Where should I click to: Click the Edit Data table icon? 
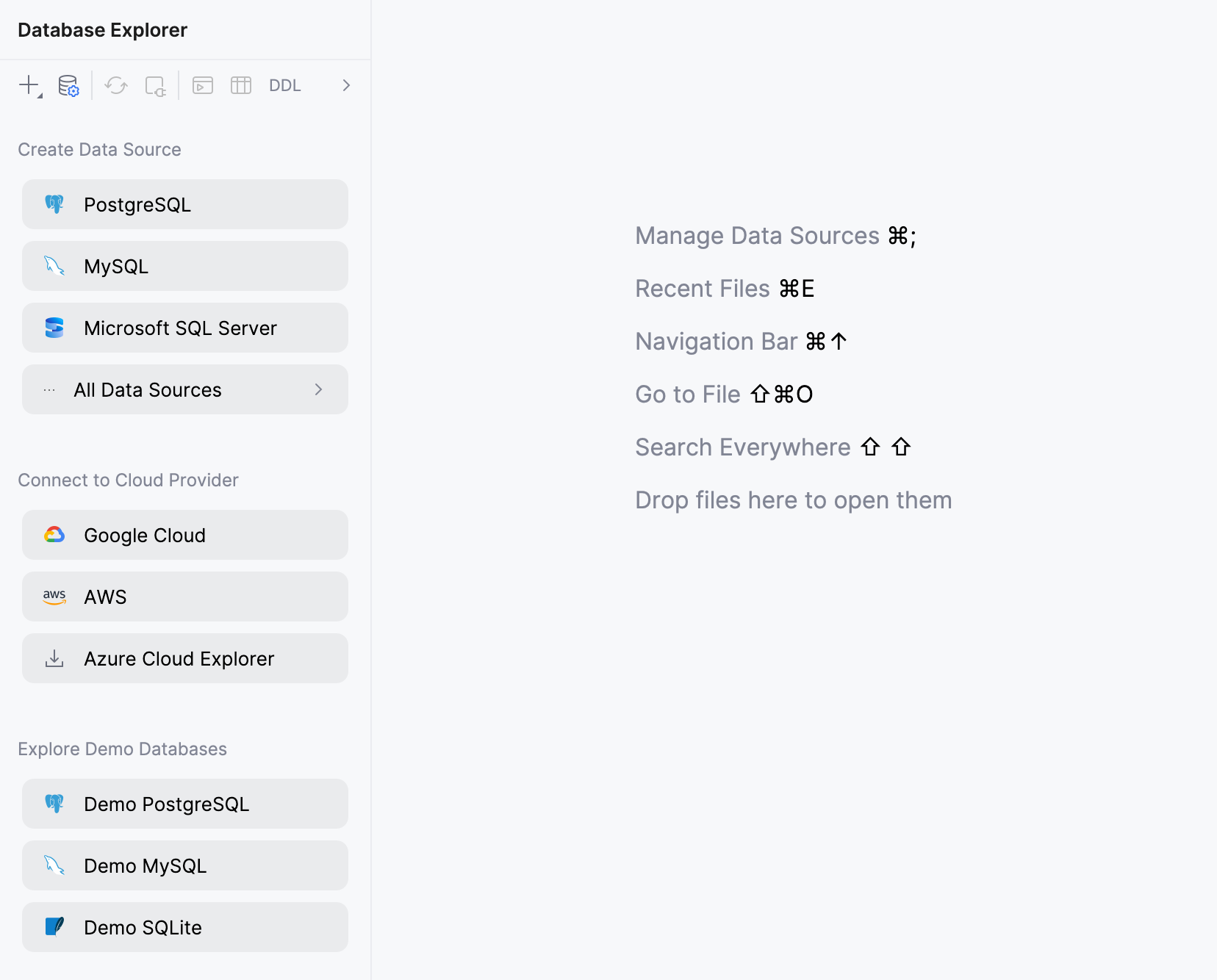click(x=241, y=85)
